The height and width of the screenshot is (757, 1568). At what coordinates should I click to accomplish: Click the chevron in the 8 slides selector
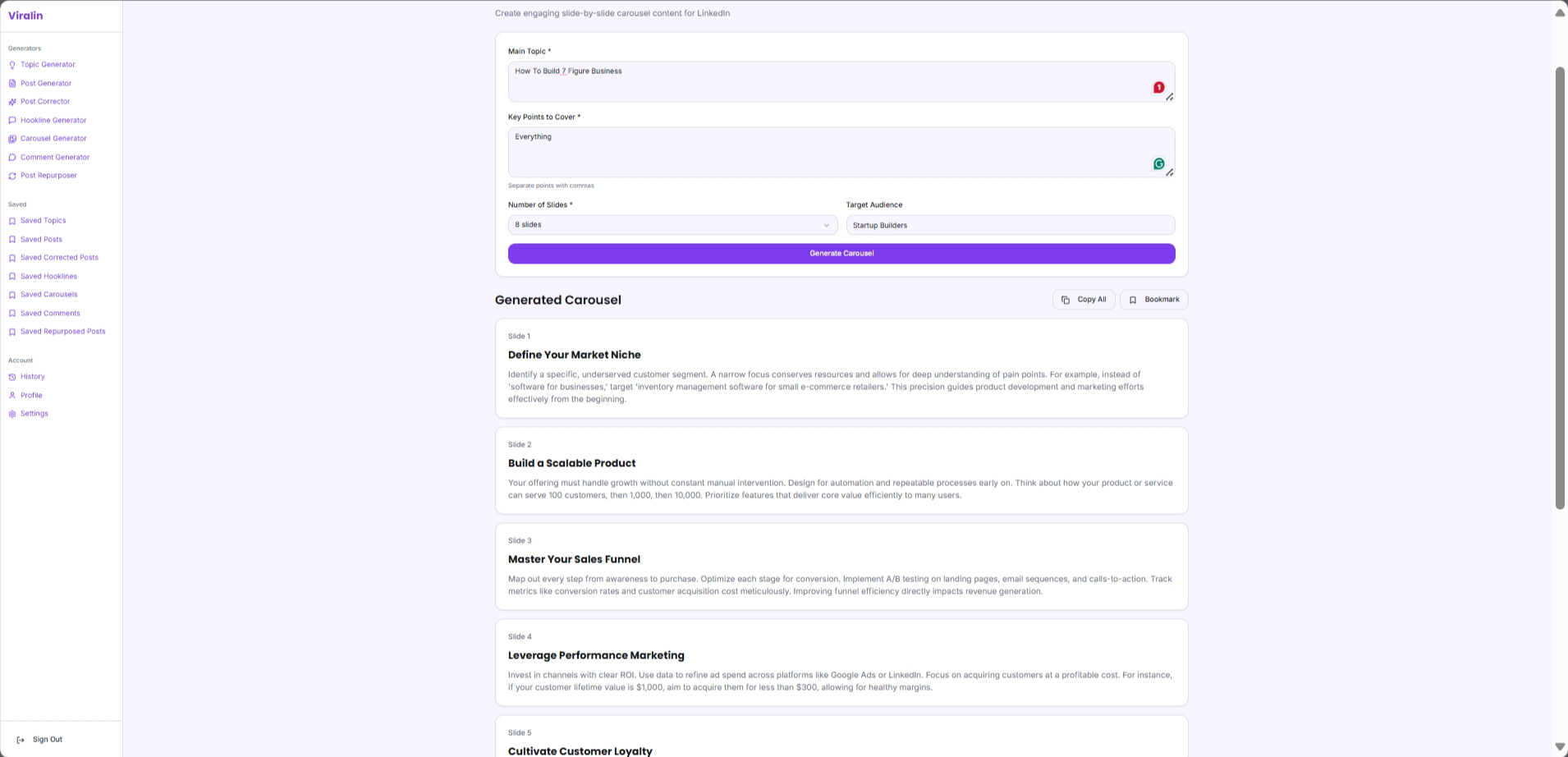point(826,225)
